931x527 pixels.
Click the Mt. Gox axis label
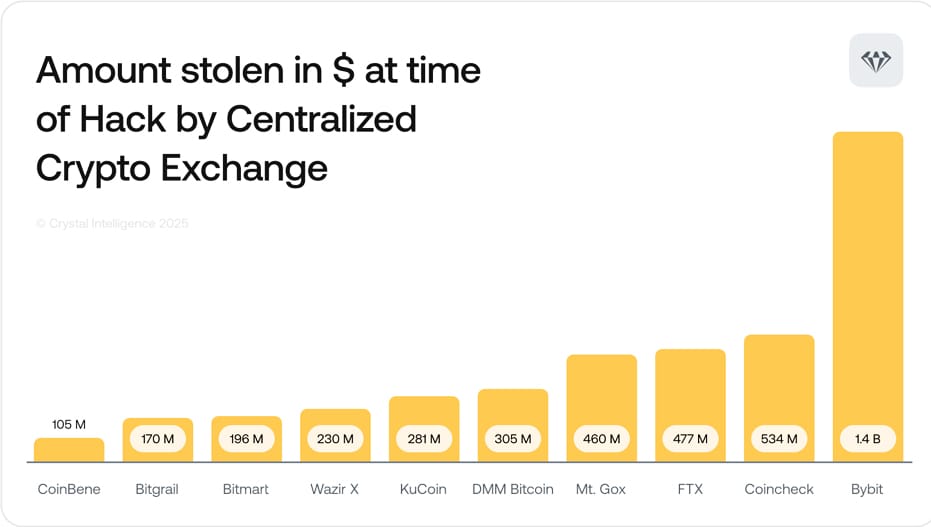[601, 490]
